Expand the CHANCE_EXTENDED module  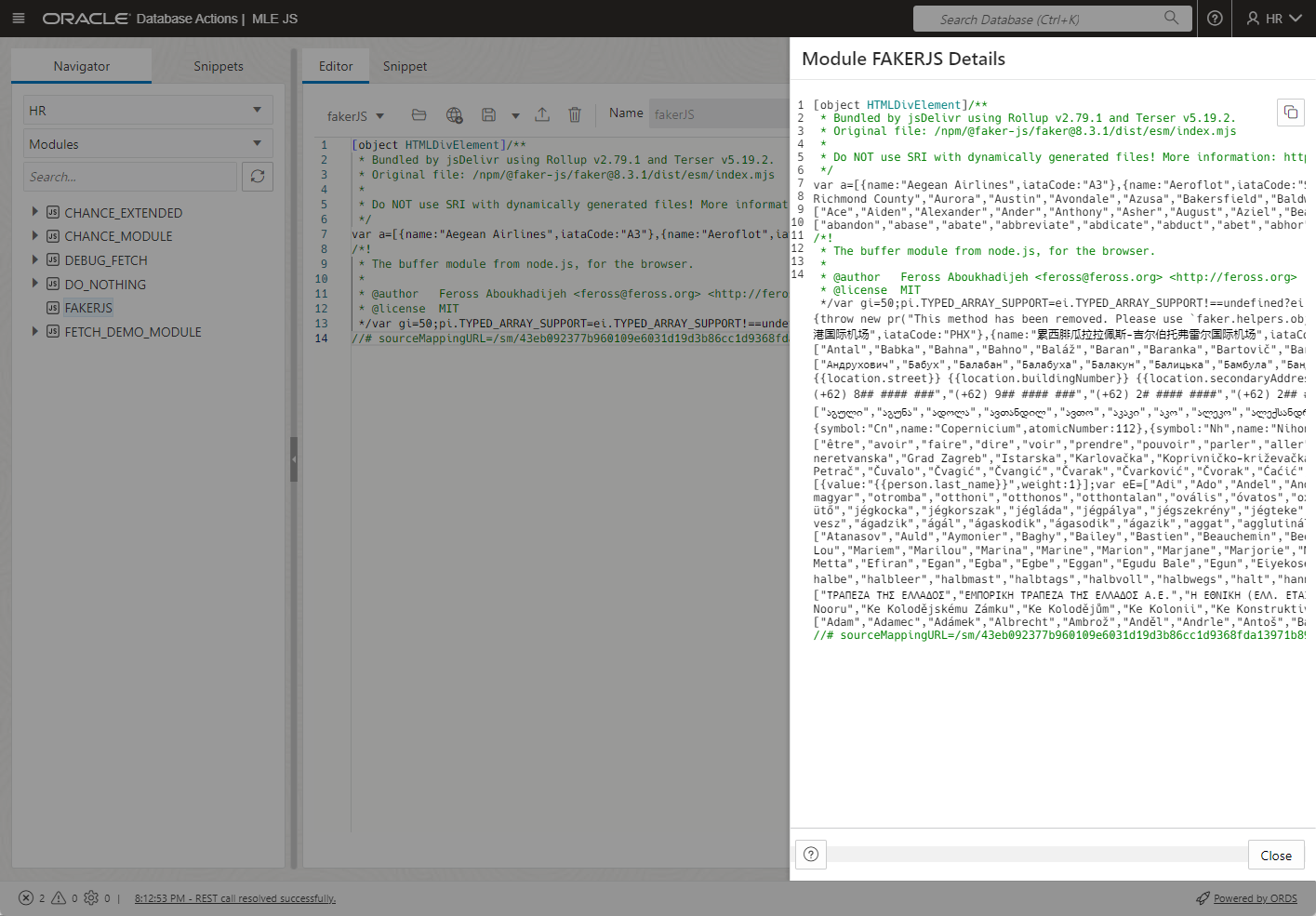[x=35, y=212]
